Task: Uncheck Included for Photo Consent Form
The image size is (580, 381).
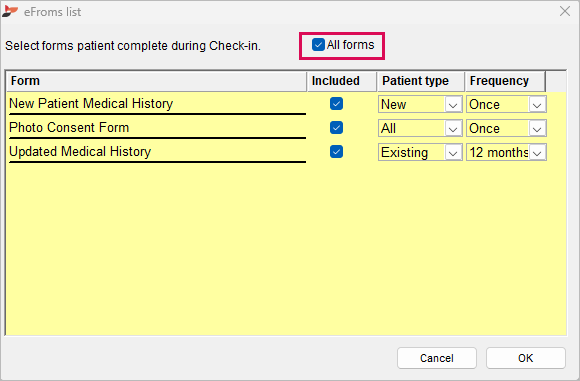Action: [x=336, y=128]
